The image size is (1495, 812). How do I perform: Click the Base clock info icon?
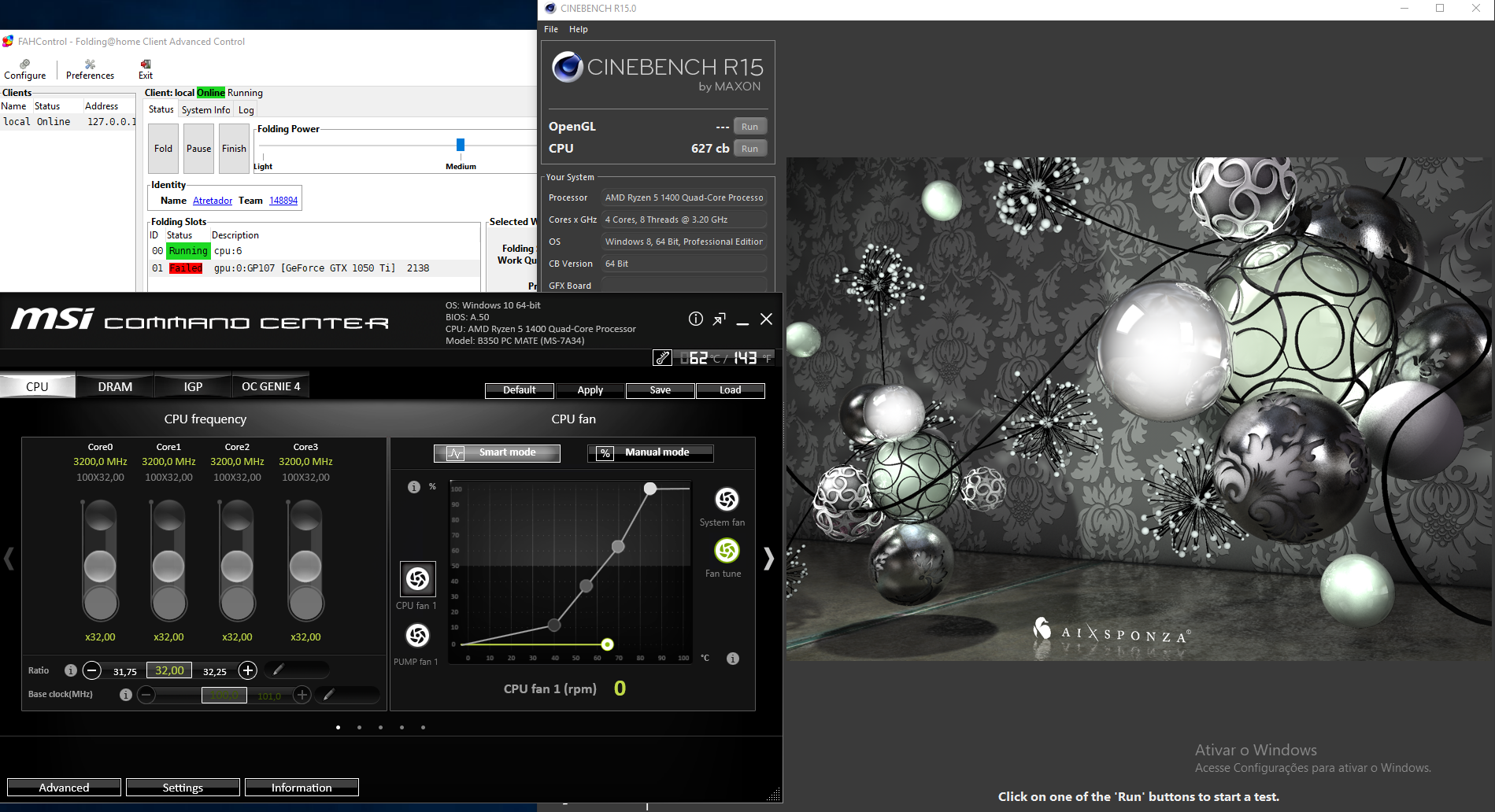[125, 695]
